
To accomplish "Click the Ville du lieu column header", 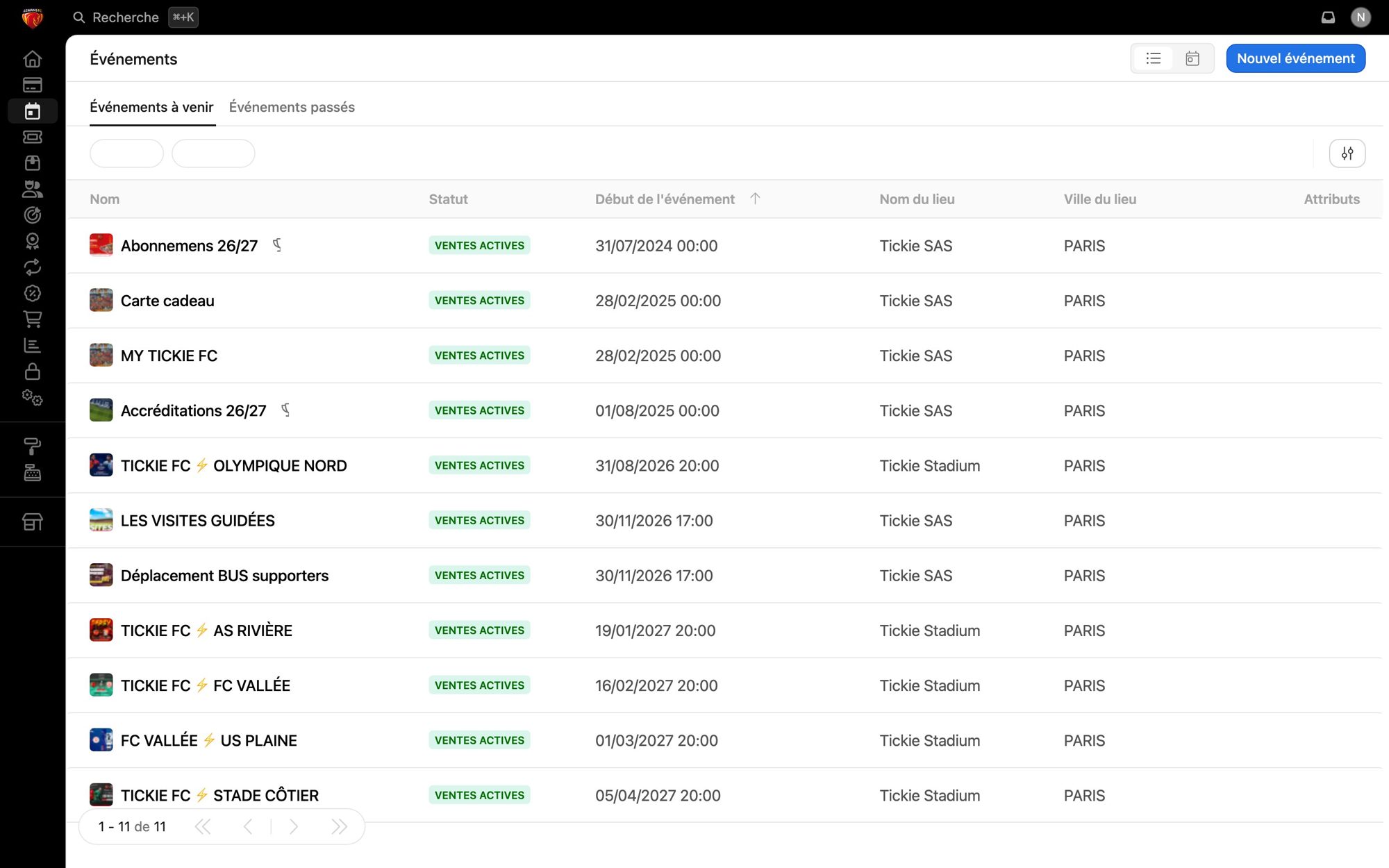I will (x=1100, y=199).
